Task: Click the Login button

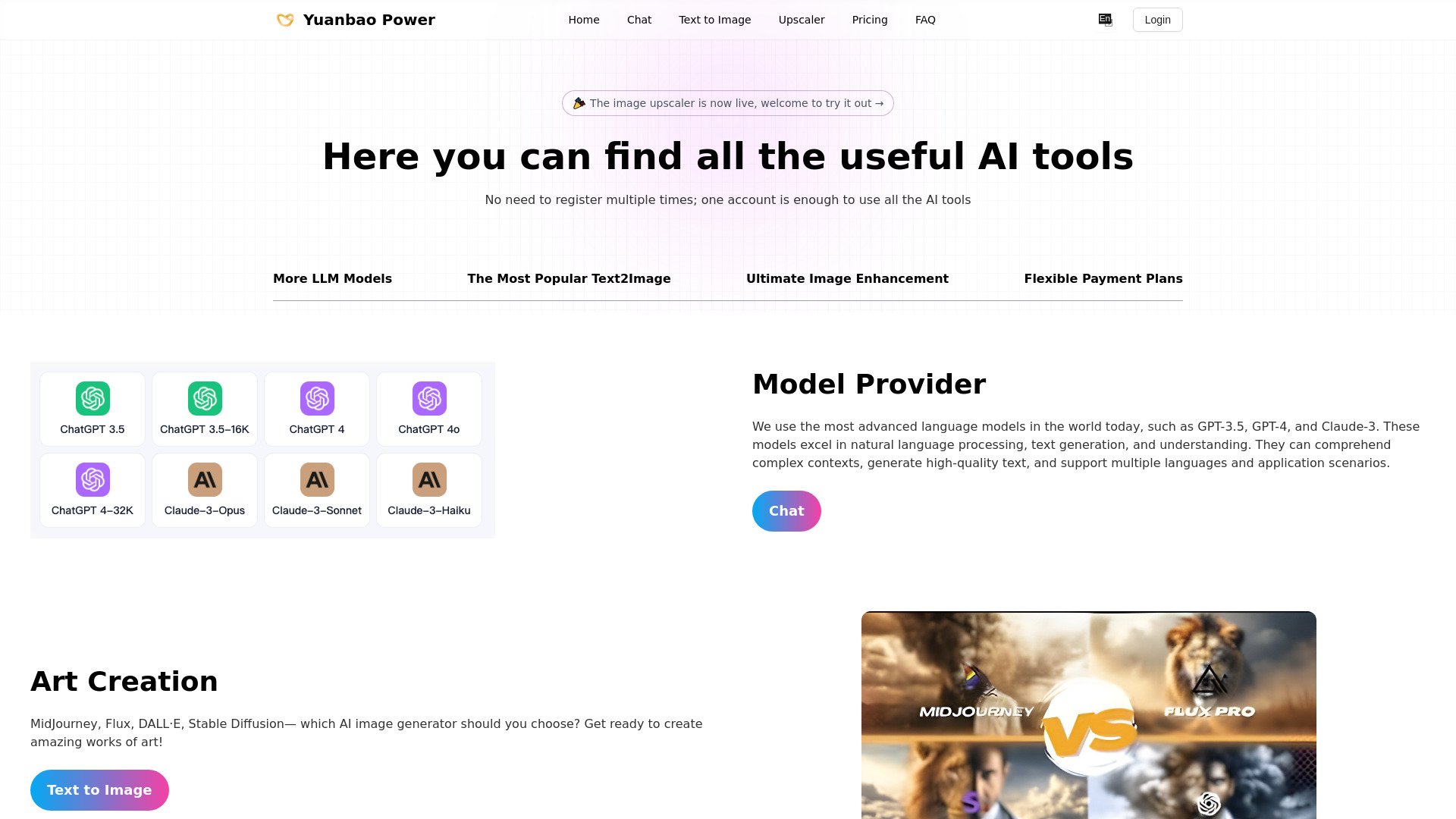Action: tap(1157, 19)
